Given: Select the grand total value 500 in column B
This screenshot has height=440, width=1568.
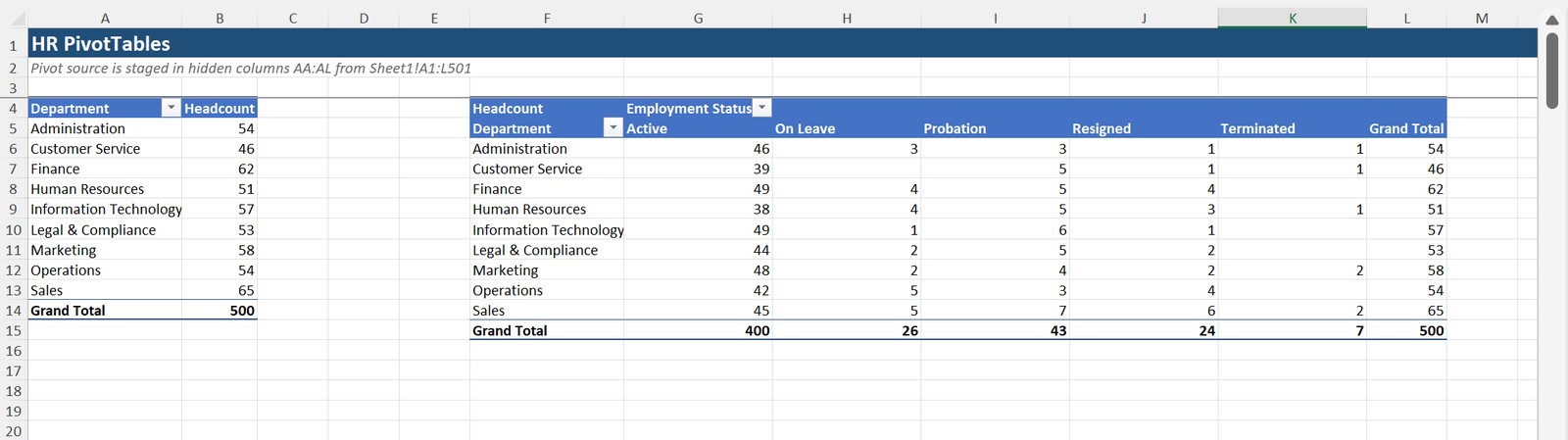Looking at the screenshot, I should coord(220,311).
